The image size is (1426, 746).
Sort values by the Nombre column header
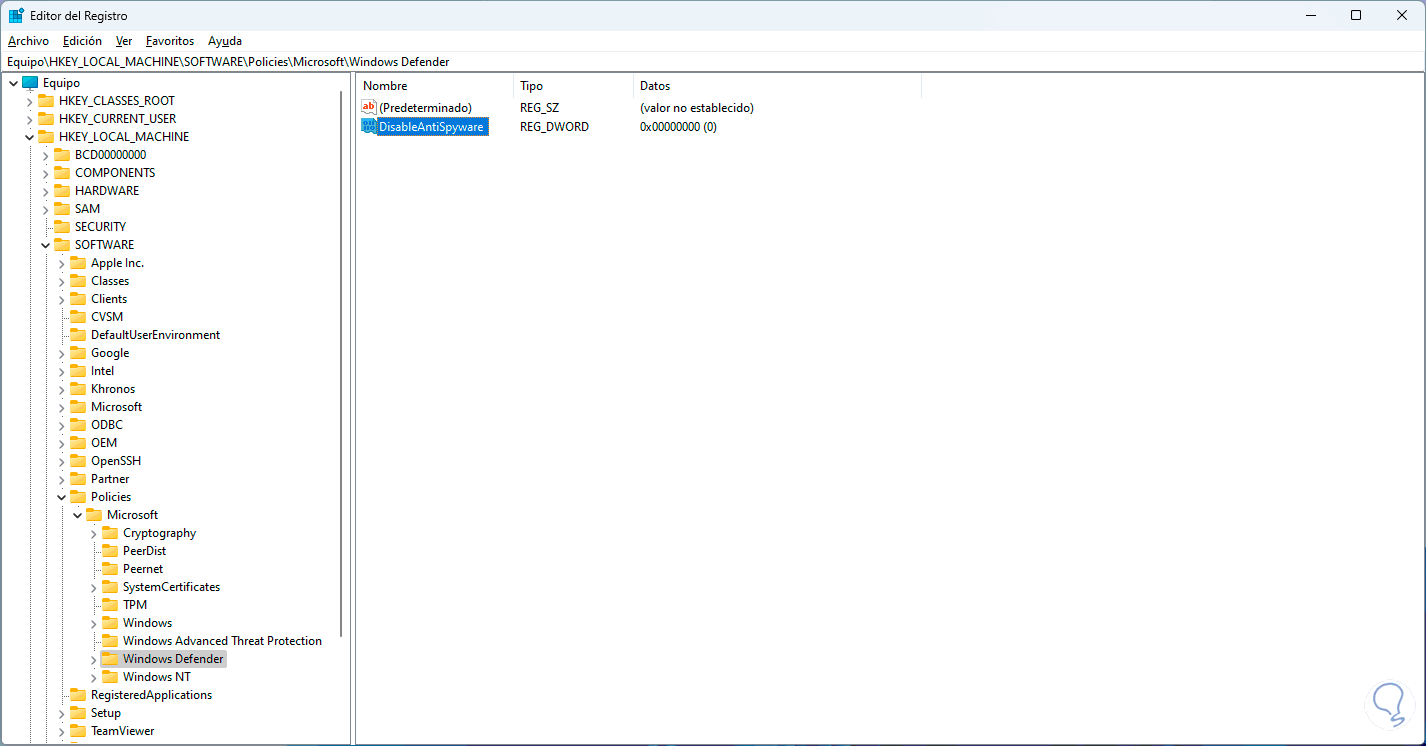(435, 86)
